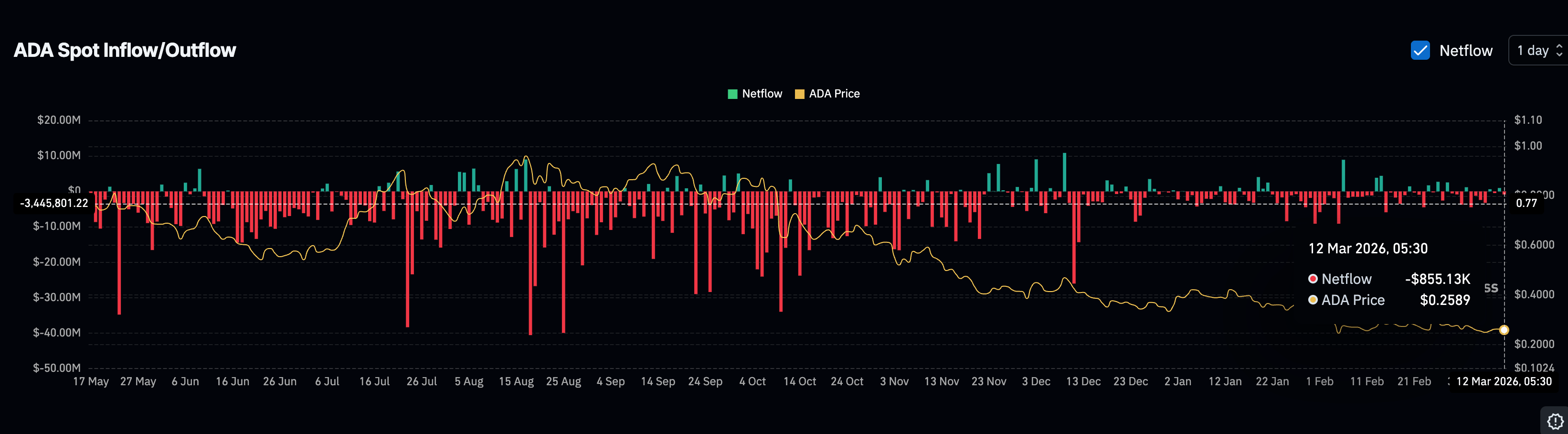Click the tooltip date header 12 Mar 2026
Image resolution: width=1568 pixels, height=434 pixels.
(1368, 249)
